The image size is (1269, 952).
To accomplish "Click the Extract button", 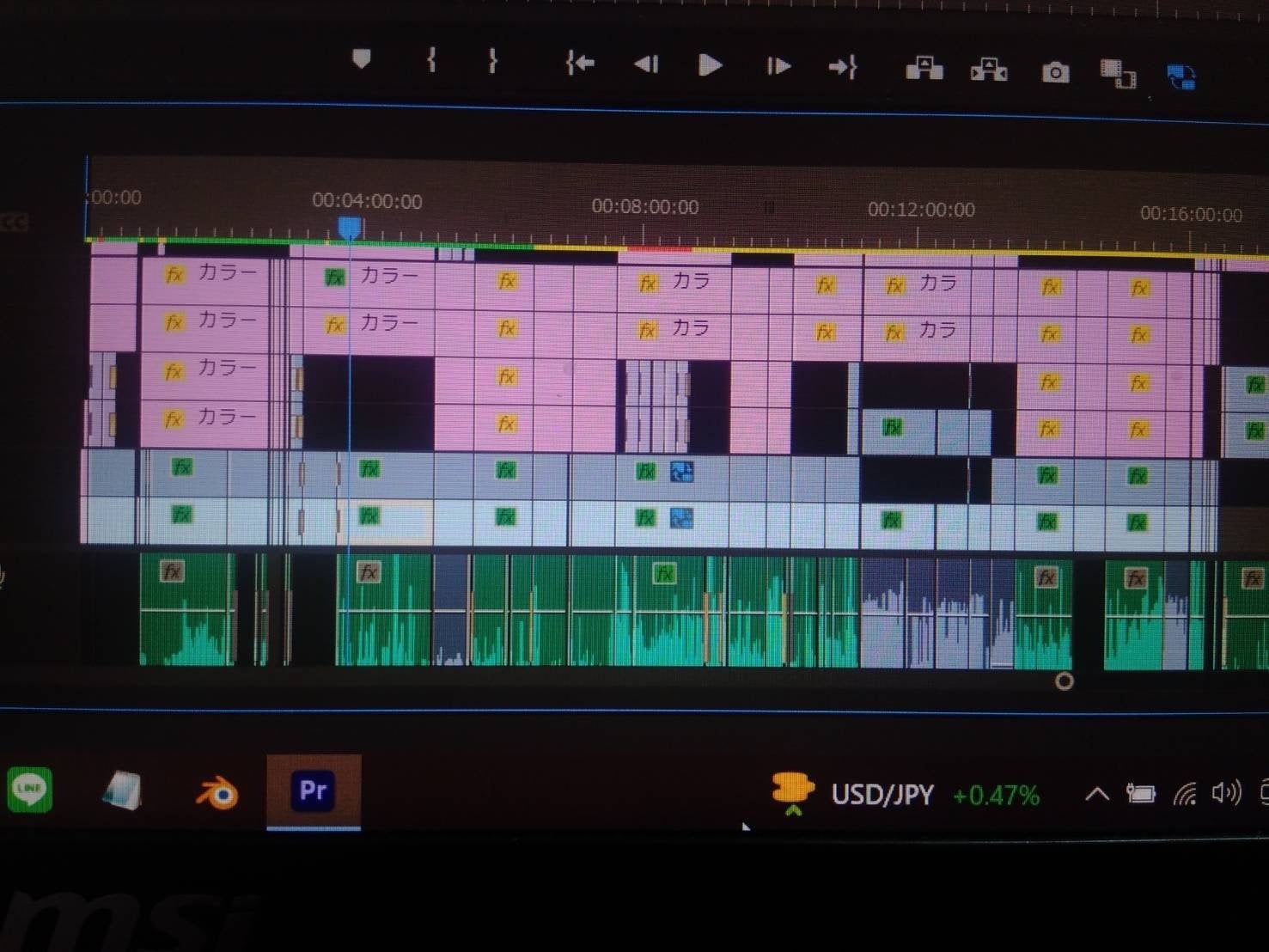I will coord(989,70).
